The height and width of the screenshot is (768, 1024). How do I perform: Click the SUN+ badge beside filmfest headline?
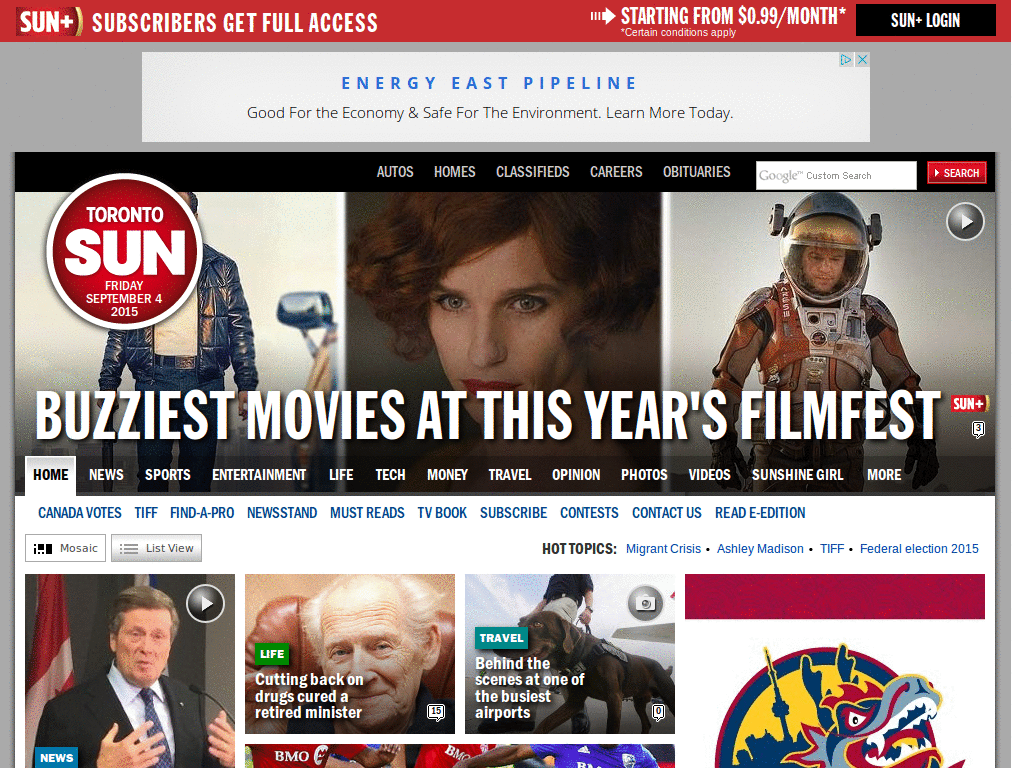pos(969,404)
